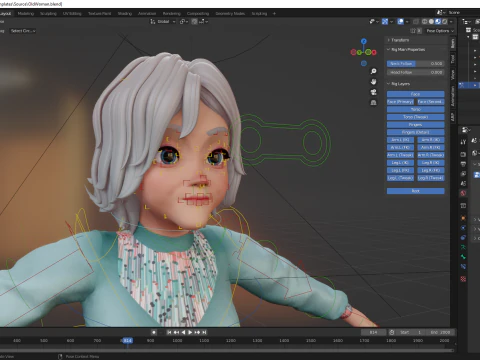Jump to the timeline end frame
Screen dimensions: 480x360
204,332
